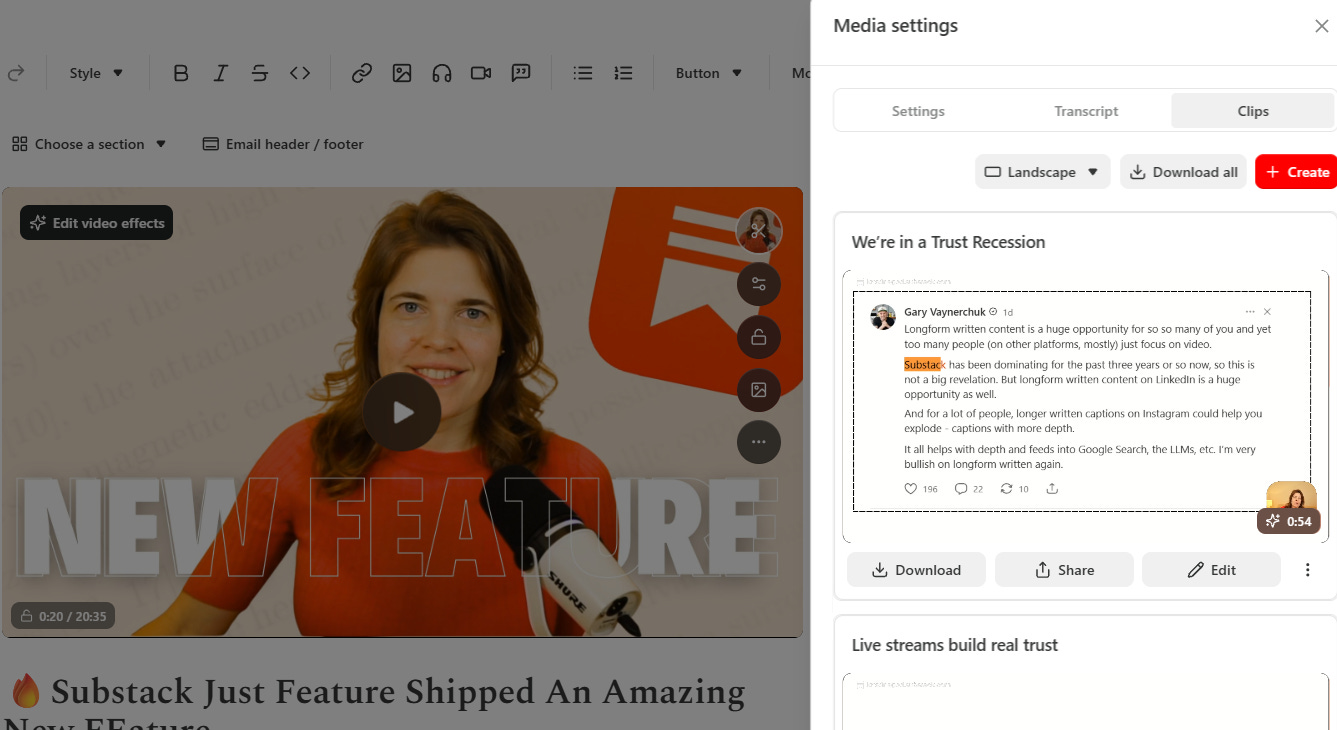Screen dimensions: 1337x730
Task: Open the Button dropdown in the toolbar
Action: (x=709, y=73)
